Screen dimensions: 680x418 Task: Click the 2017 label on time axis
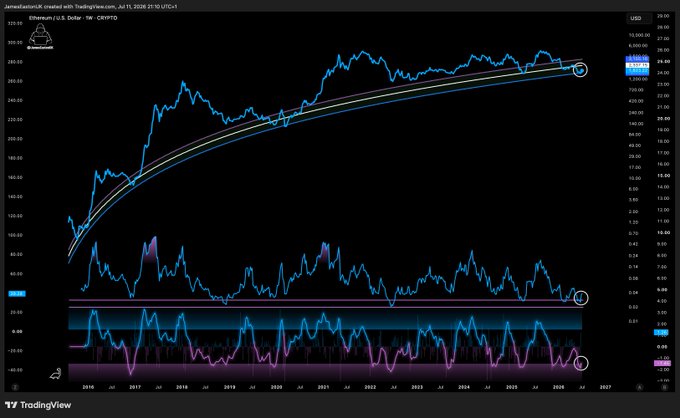click(x=135, y=387)
